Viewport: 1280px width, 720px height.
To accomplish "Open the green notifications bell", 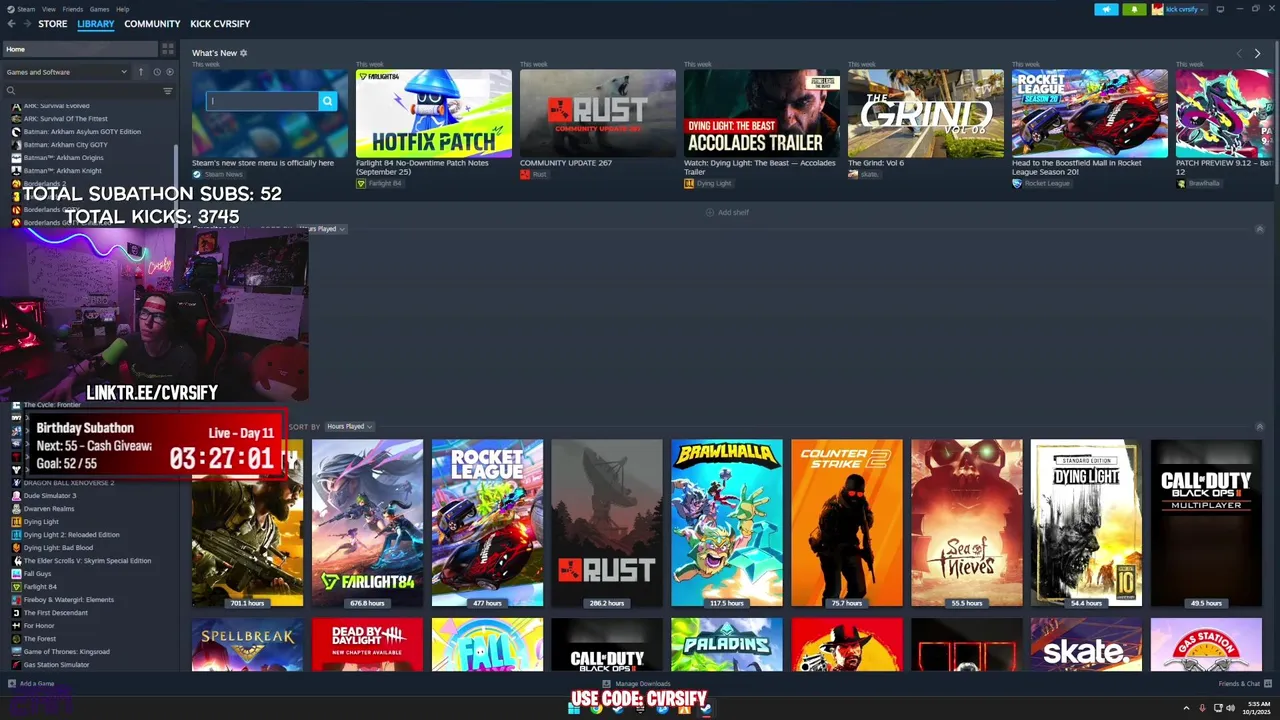I will coord(1134,9).
